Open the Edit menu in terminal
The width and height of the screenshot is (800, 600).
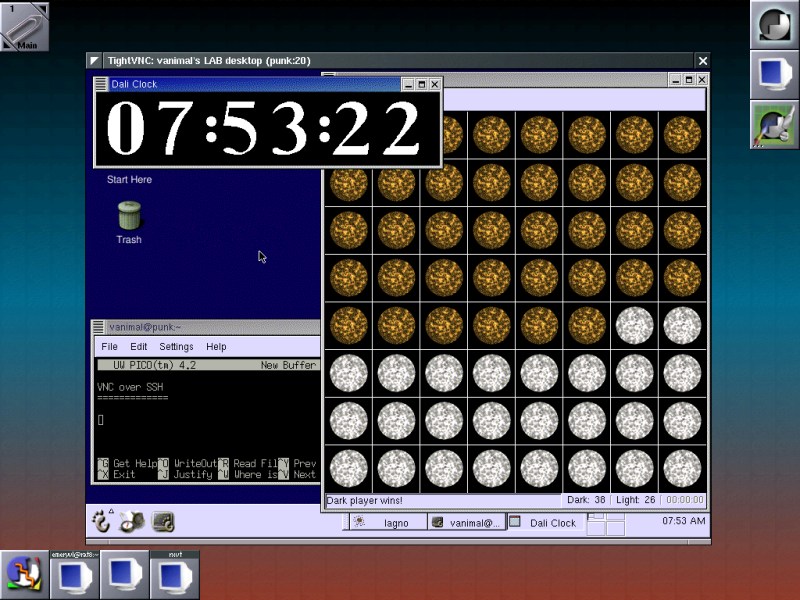coord(139,347)
